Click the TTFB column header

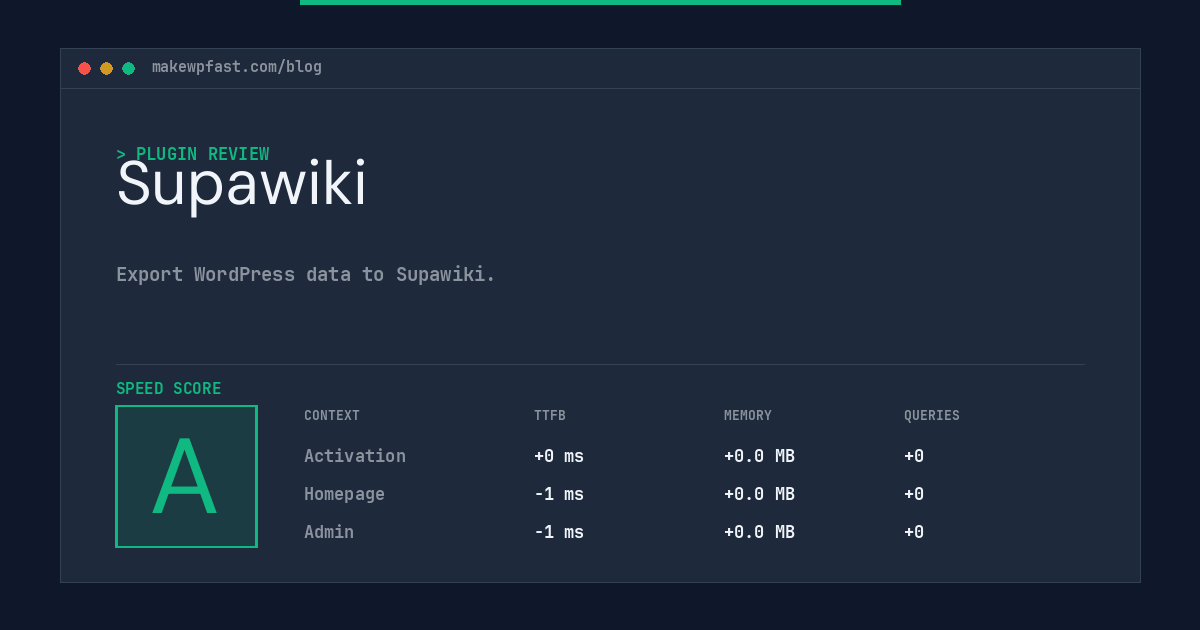tap(550, 416)
